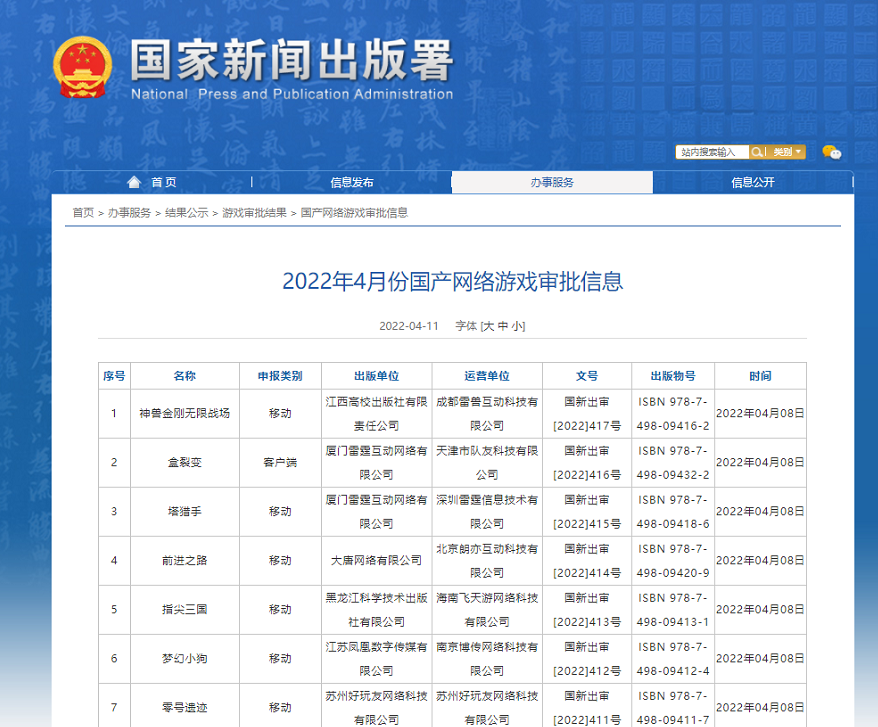Set font size to medium (中)
Image resolution: width=878 pixels, height=727 pixels.
(x=504, y=326)
